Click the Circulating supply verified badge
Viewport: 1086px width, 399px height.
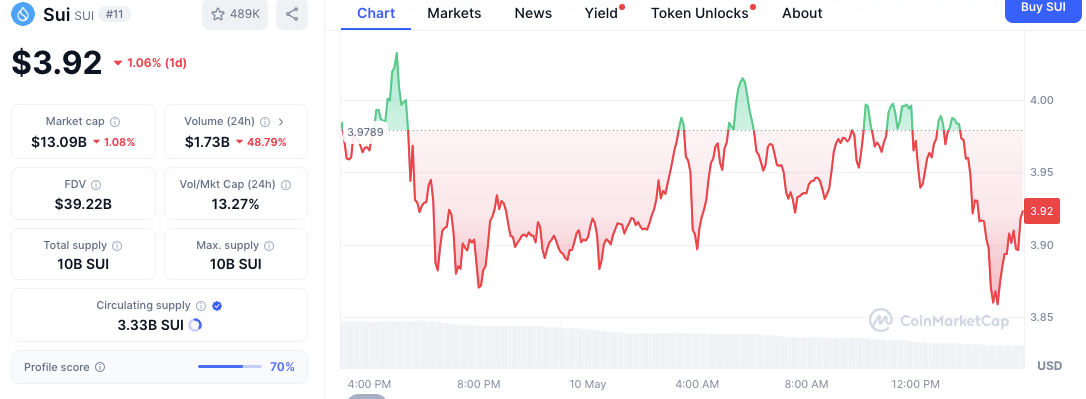(x=217, y=305)
